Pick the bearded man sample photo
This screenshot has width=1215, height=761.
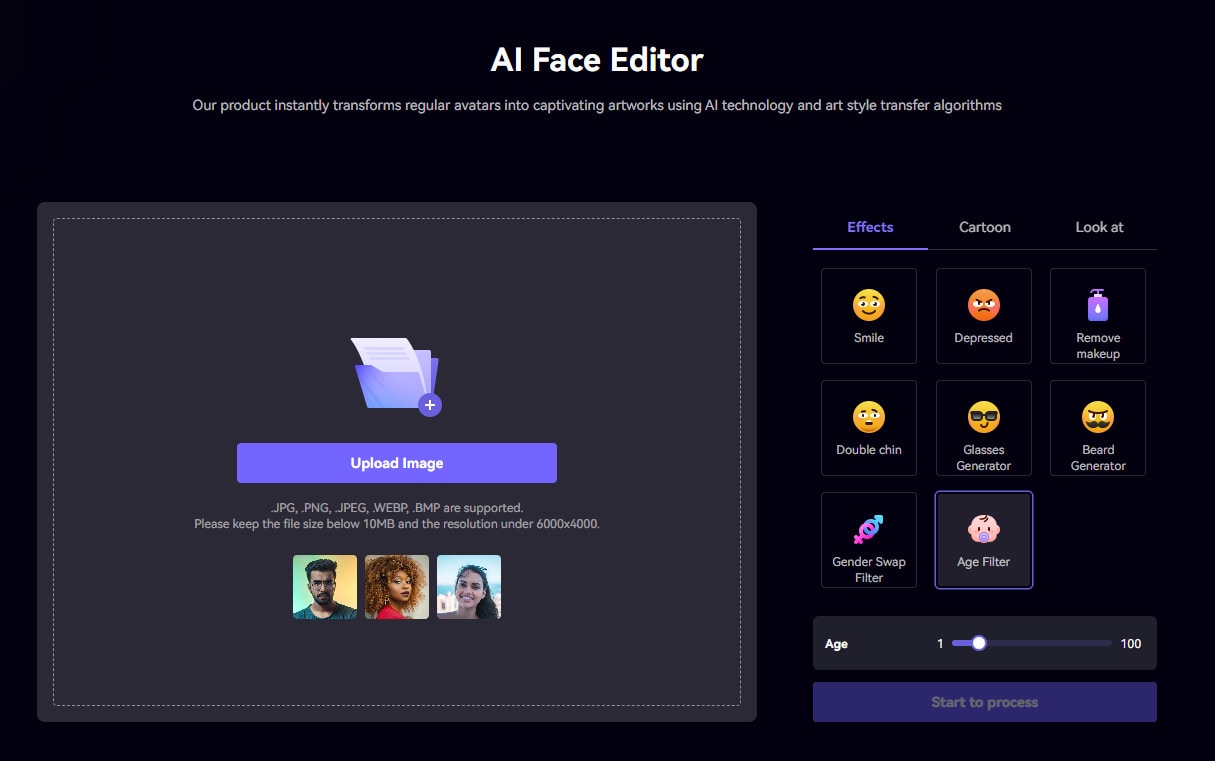[x=325, y=587]
